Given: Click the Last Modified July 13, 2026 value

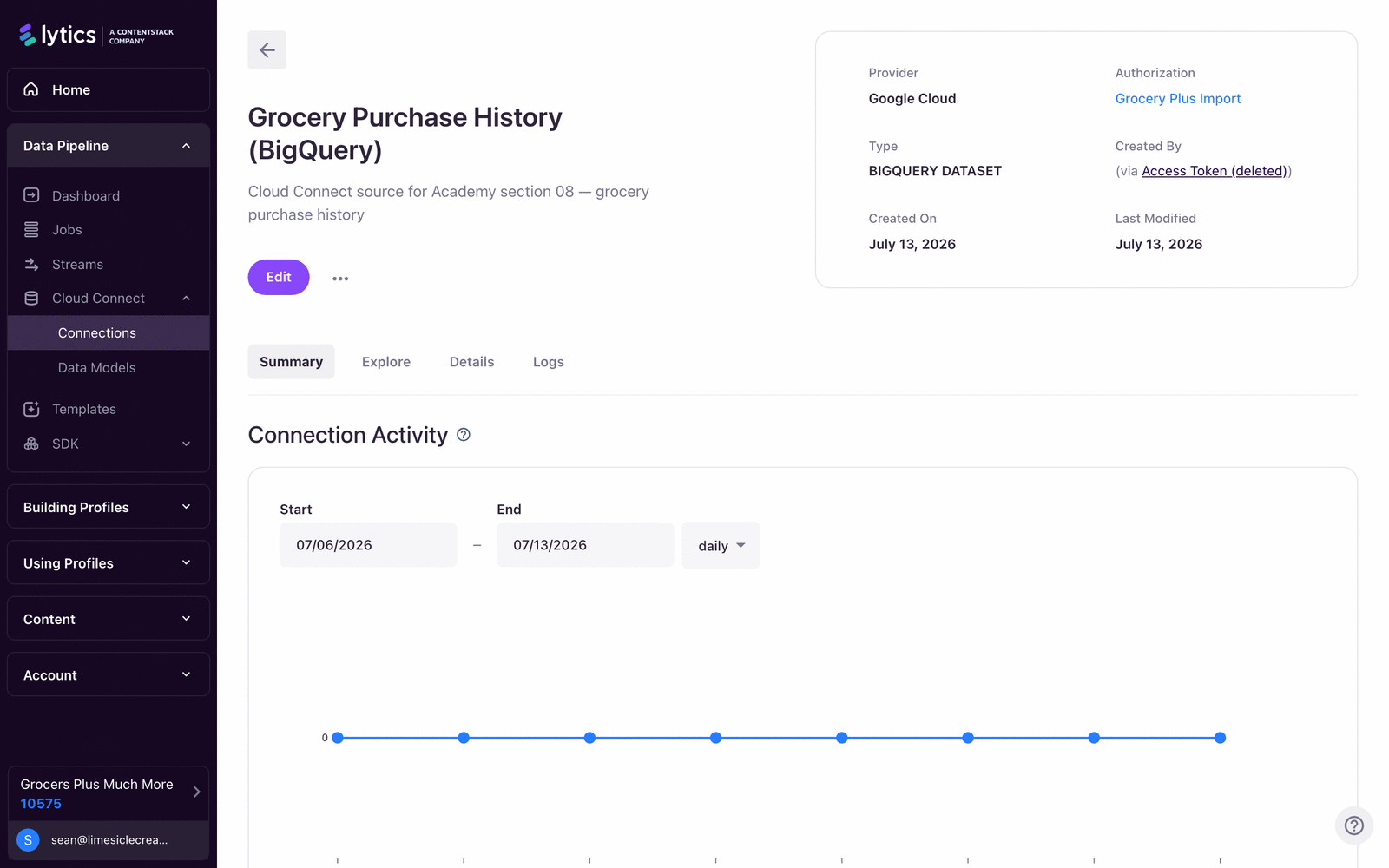Looking at the screenshot, I should 1159,244.
